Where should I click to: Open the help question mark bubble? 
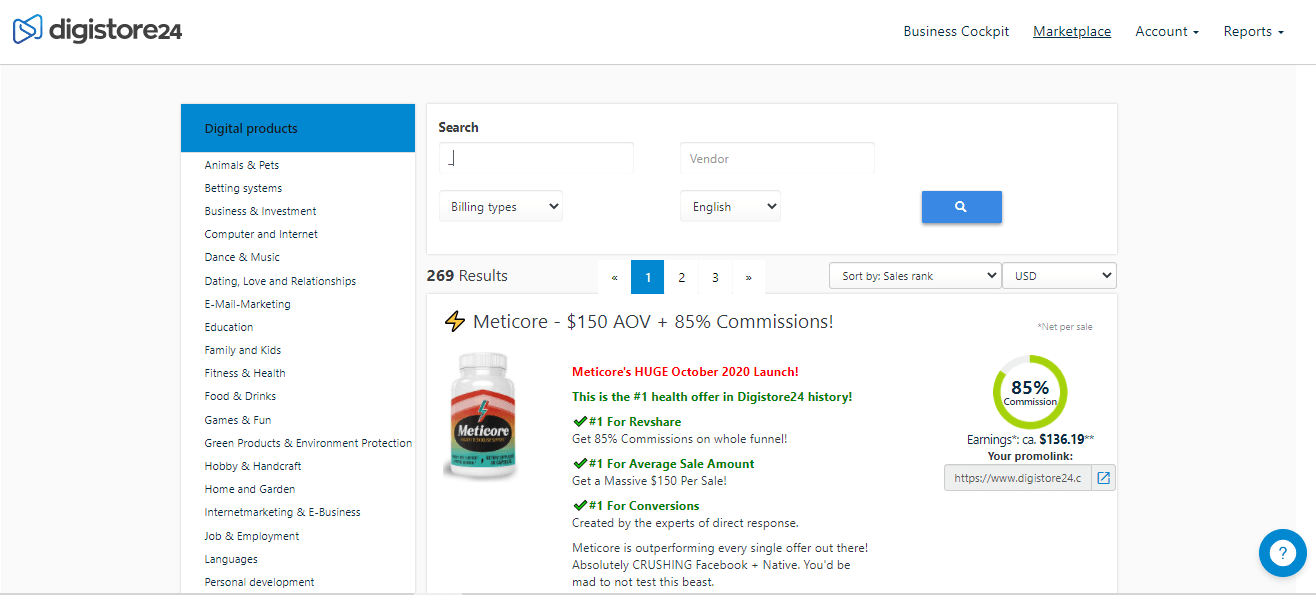coord(1282,553)
